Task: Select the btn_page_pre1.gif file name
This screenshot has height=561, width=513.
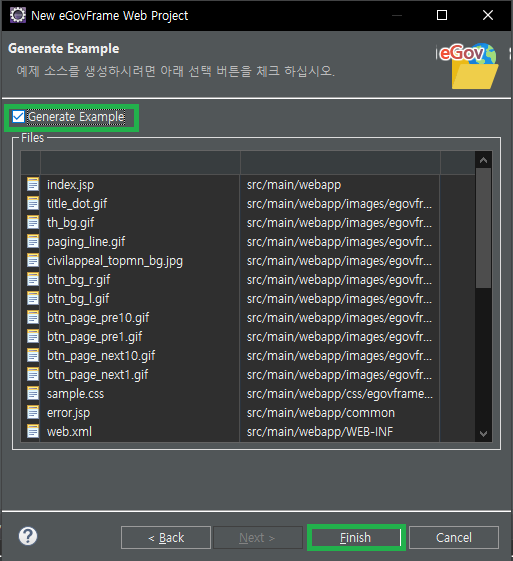Action: click(x=94, y=337)
